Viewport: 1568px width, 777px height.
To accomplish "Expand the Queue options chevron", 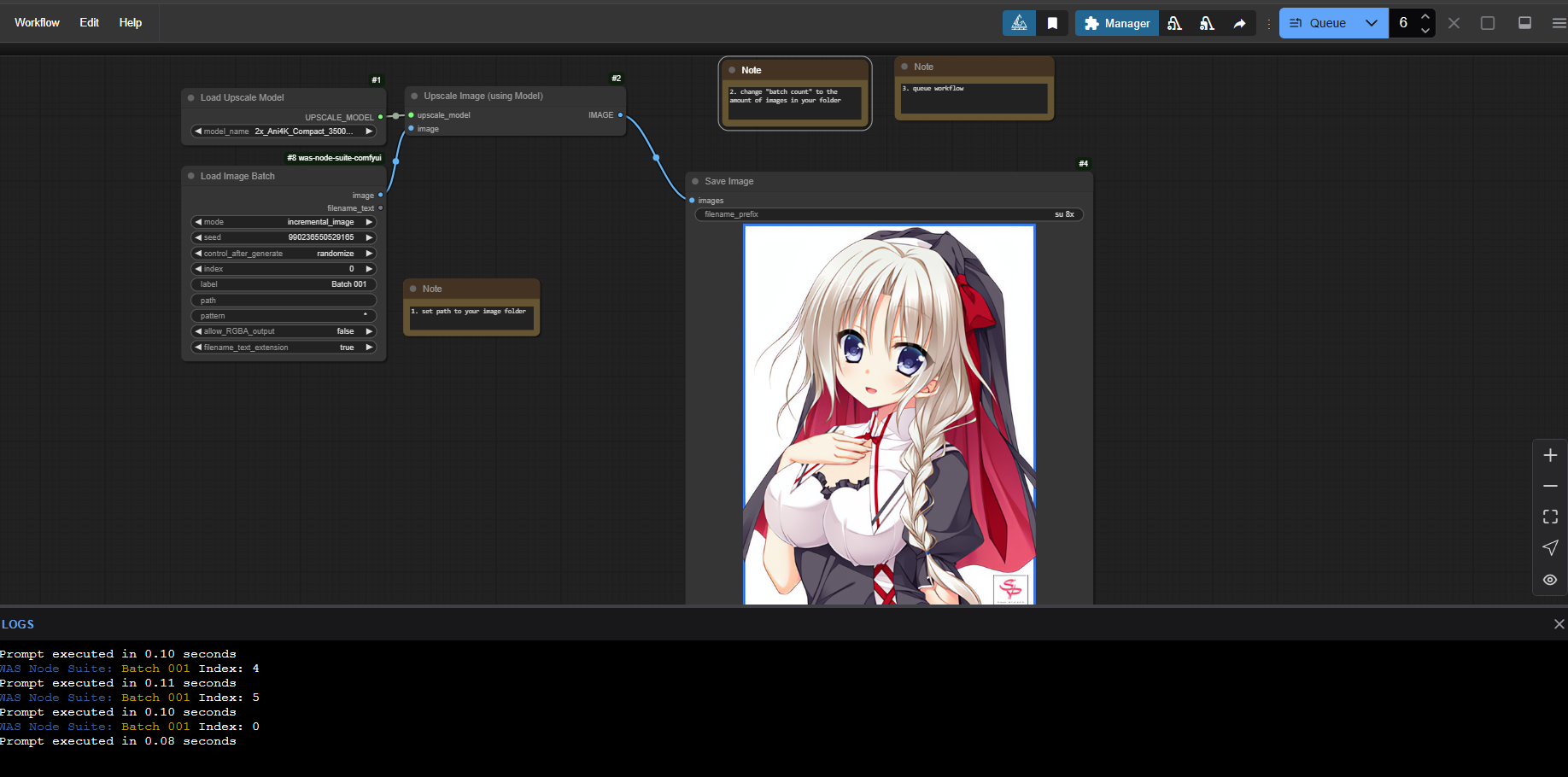I will click(x=1372, y=23).
